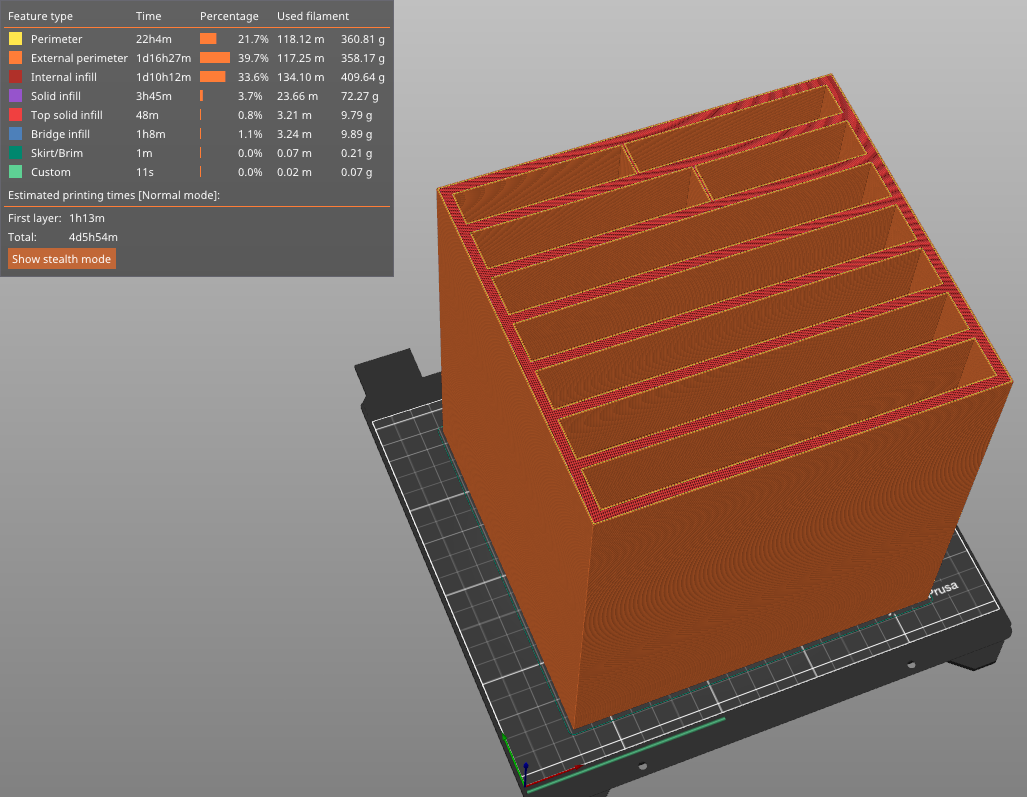The height and width of the screenshot is (797, 1027).
Task: Click the Prusa logo on print bed
Action: (943, 591)
